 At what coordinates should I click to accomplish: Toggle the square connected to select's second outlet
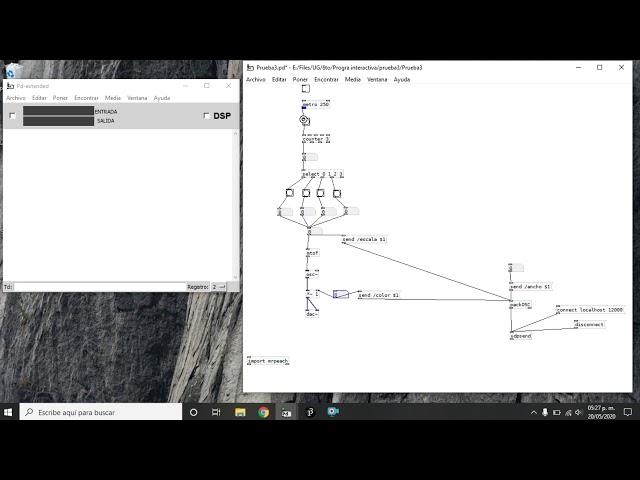click(306, 193)
